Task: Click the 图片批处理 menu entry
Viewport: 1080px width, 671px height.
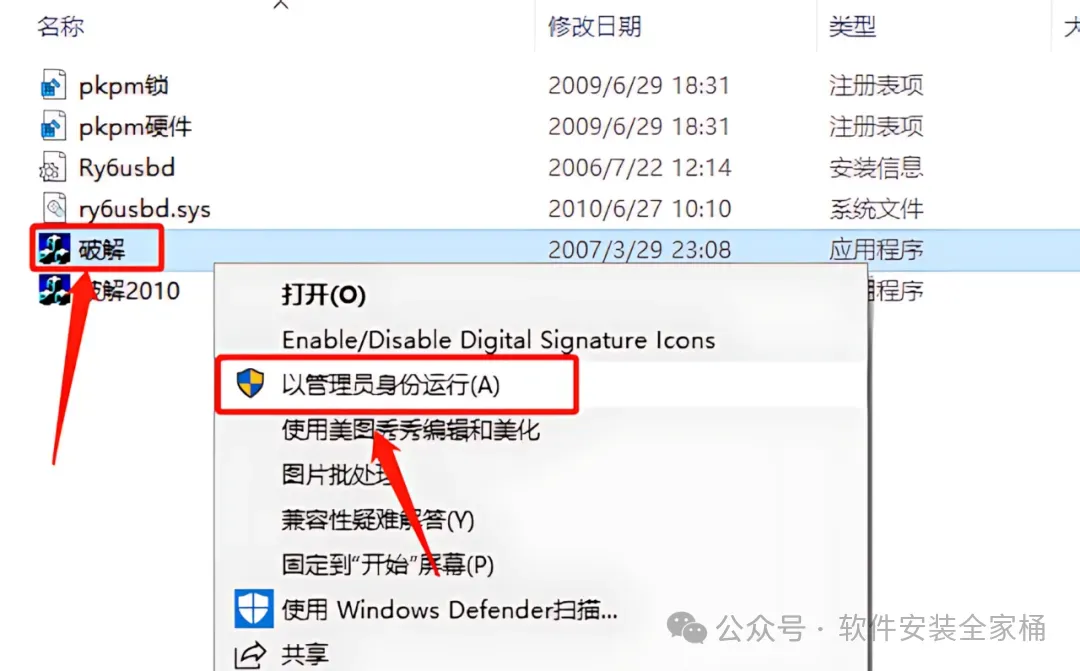Action: click(338, 475)
